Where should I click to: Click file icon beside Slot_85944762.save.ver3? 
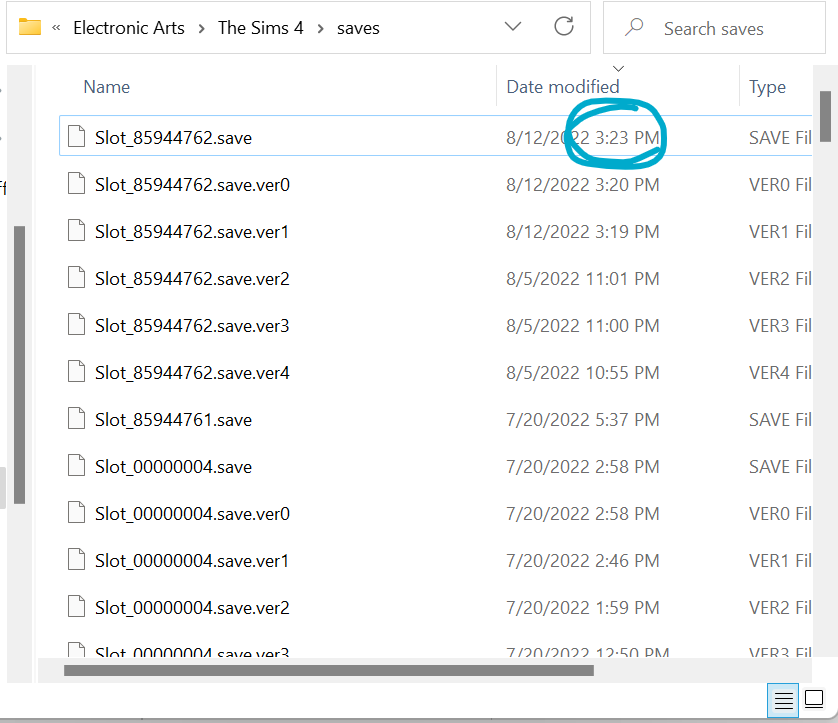(x=76, y=324)
